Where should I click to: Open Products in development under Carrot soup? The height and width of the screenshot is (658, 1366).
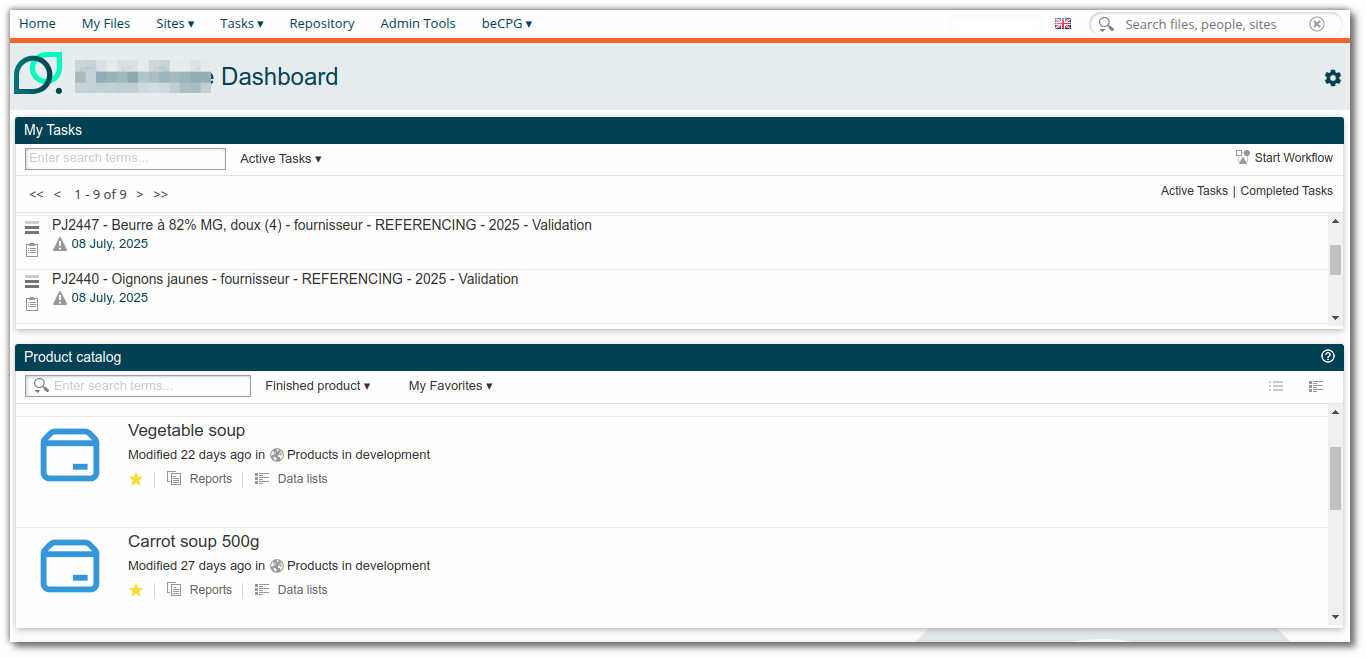[358, 566]
